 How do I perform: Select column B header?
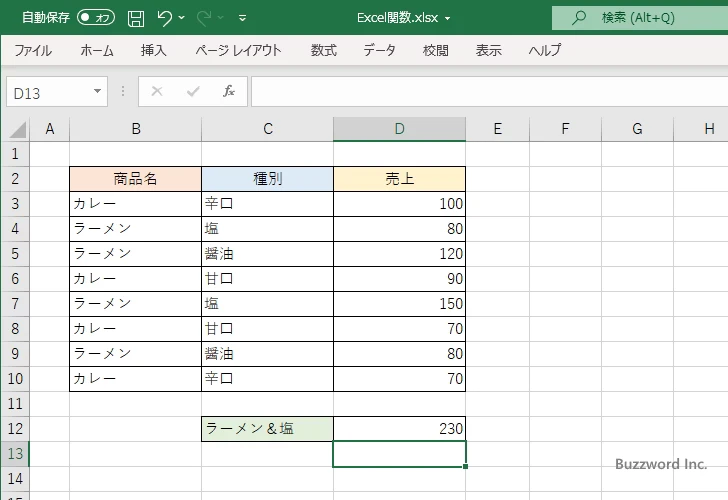point(136,129)
